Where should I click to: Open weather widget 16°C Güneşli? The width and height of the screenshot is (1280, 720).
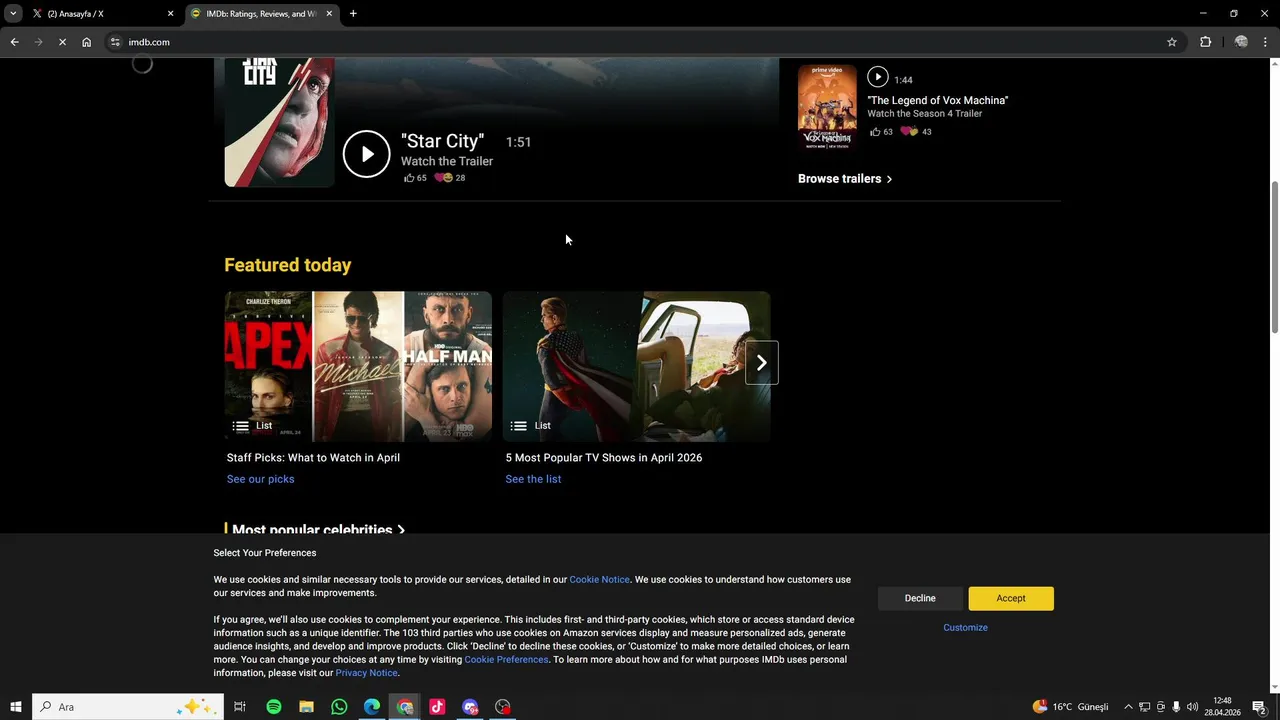[1071, 707]
